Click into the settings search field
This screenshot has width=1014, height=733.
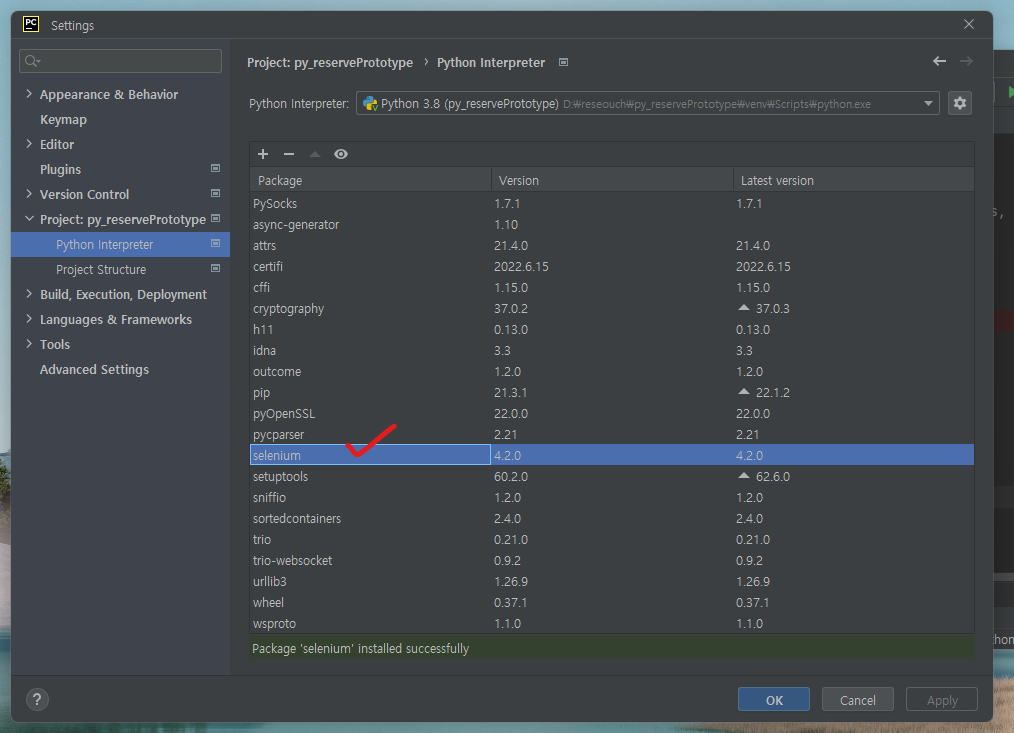pos(120,61)
